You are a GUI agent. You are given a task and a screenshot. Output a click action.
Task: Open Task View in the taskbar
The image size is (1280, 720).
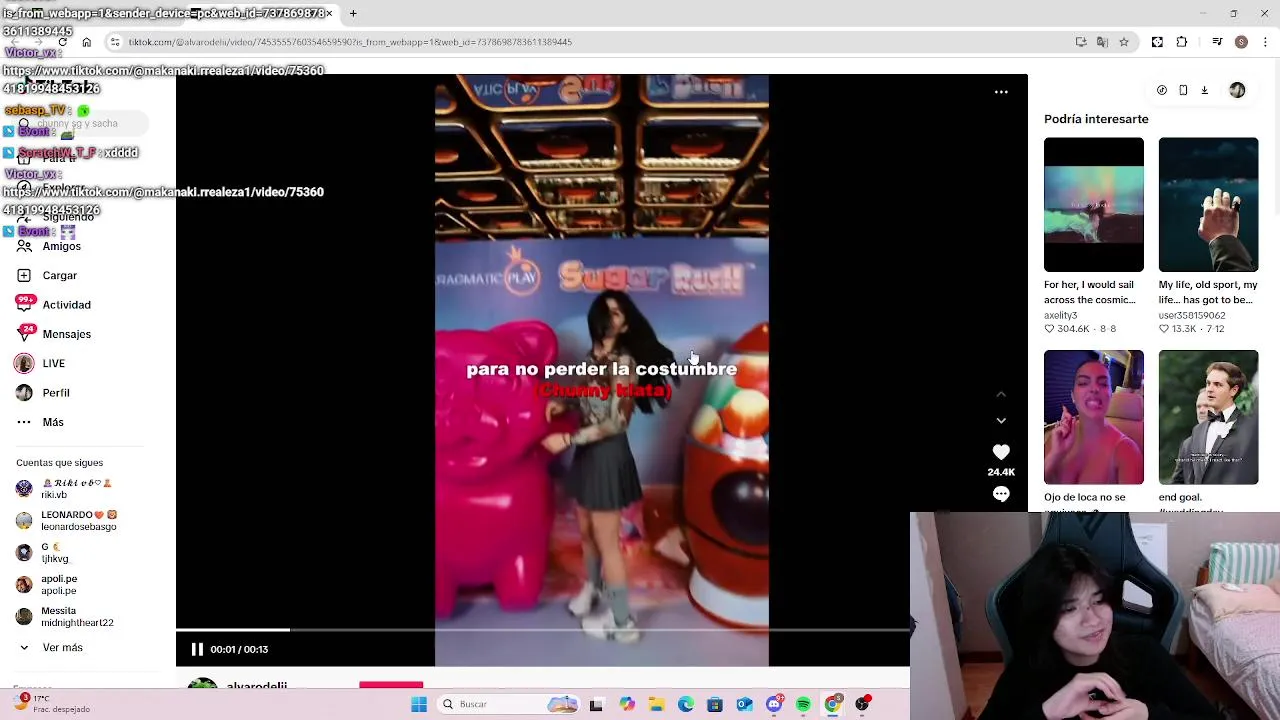pyautogui.click(x=596, y=705)
